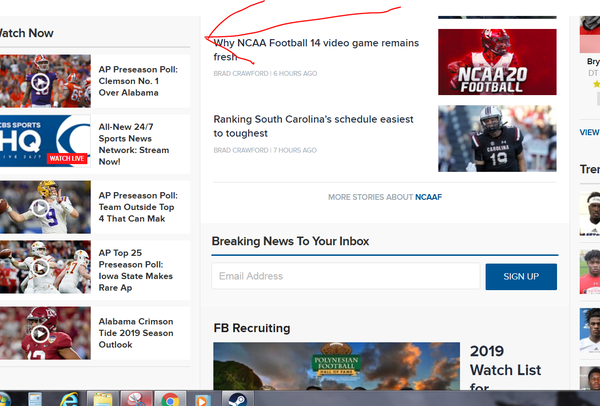The image size is (600, 406).
Task: Open 'Why NCAA Football 14 video game remains fresh' article
Action: click(316, 50)
